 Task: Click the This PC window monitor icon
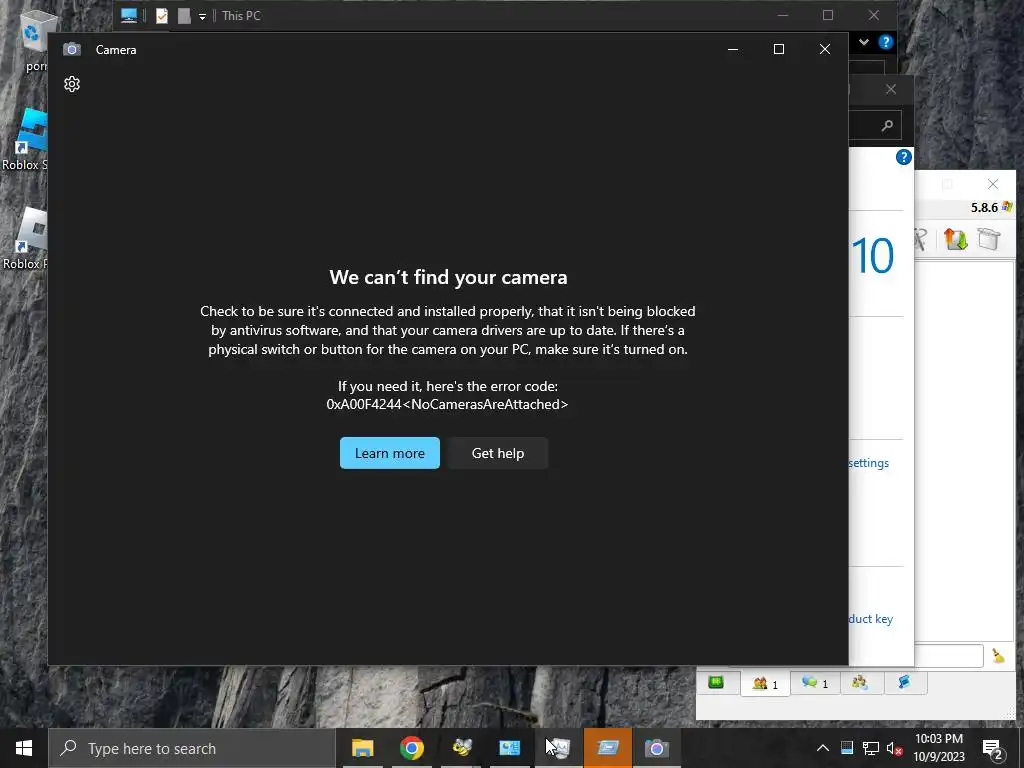coord(129,16)
